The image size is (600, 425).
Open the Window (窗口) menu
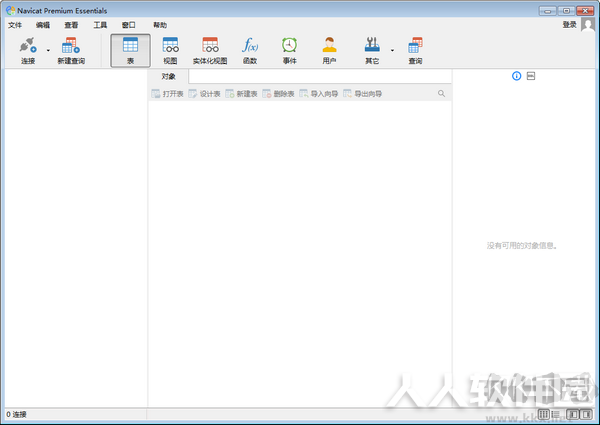[129, 25]
